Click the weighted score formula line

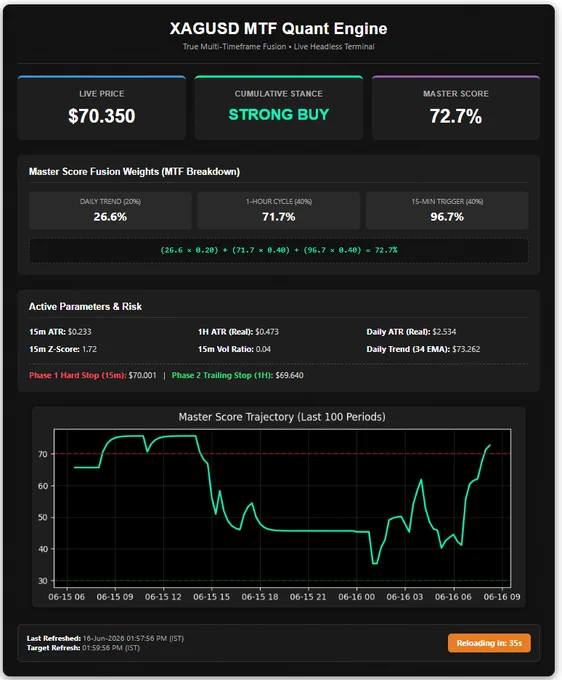(x=278, y=250)
